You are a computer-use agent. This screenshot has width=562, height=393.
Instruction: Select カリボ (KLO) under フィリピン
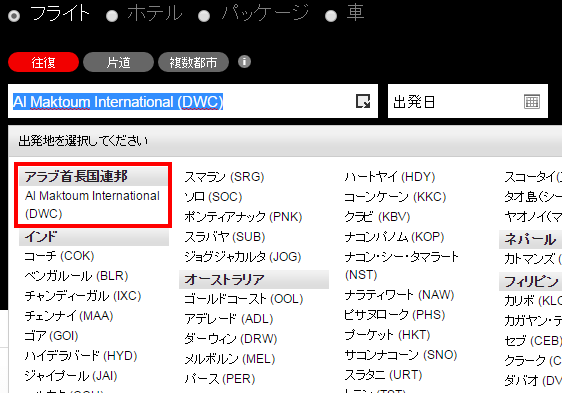(x=533, y=300)
